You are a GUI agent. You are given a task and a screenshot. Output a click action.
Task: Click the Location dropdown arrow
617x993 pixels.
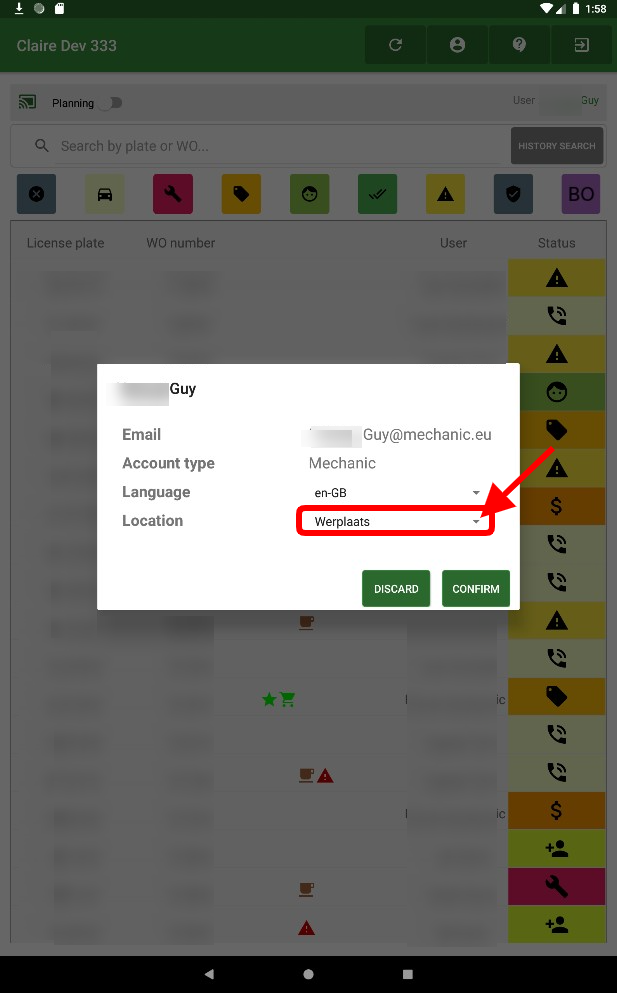pos(476,521)
